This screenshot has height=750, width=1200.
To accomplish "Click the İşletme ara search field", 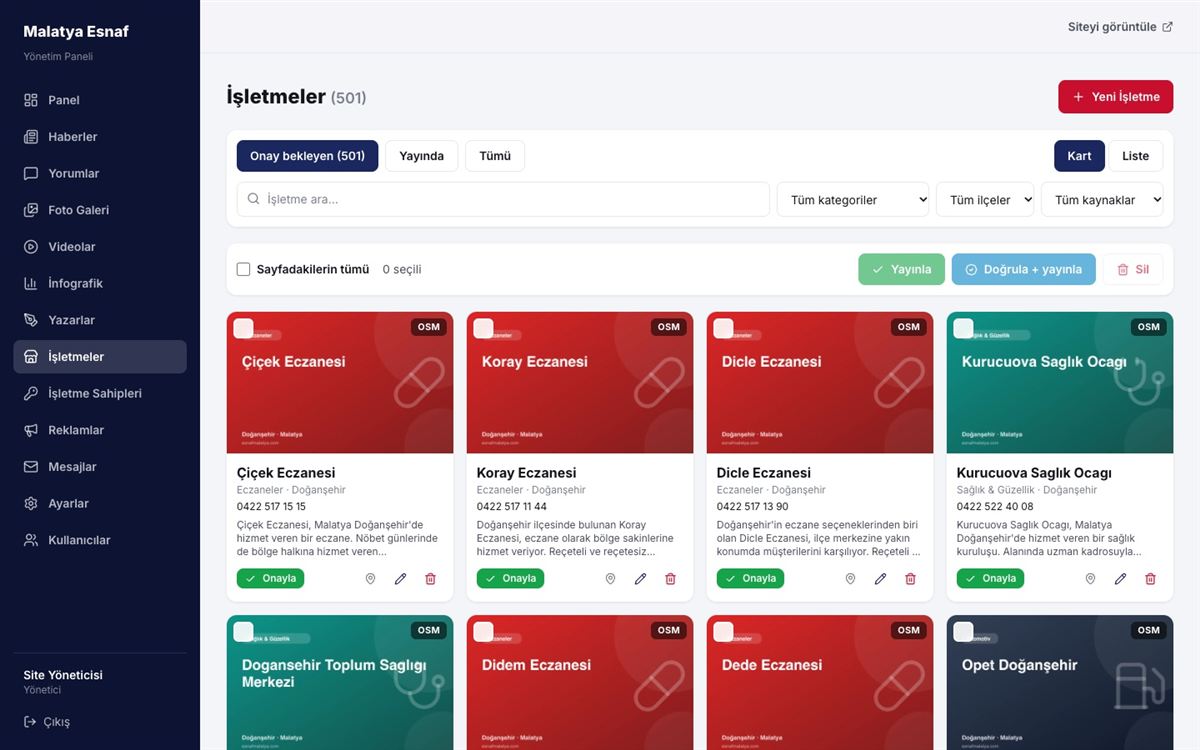I will pos(503,199).
